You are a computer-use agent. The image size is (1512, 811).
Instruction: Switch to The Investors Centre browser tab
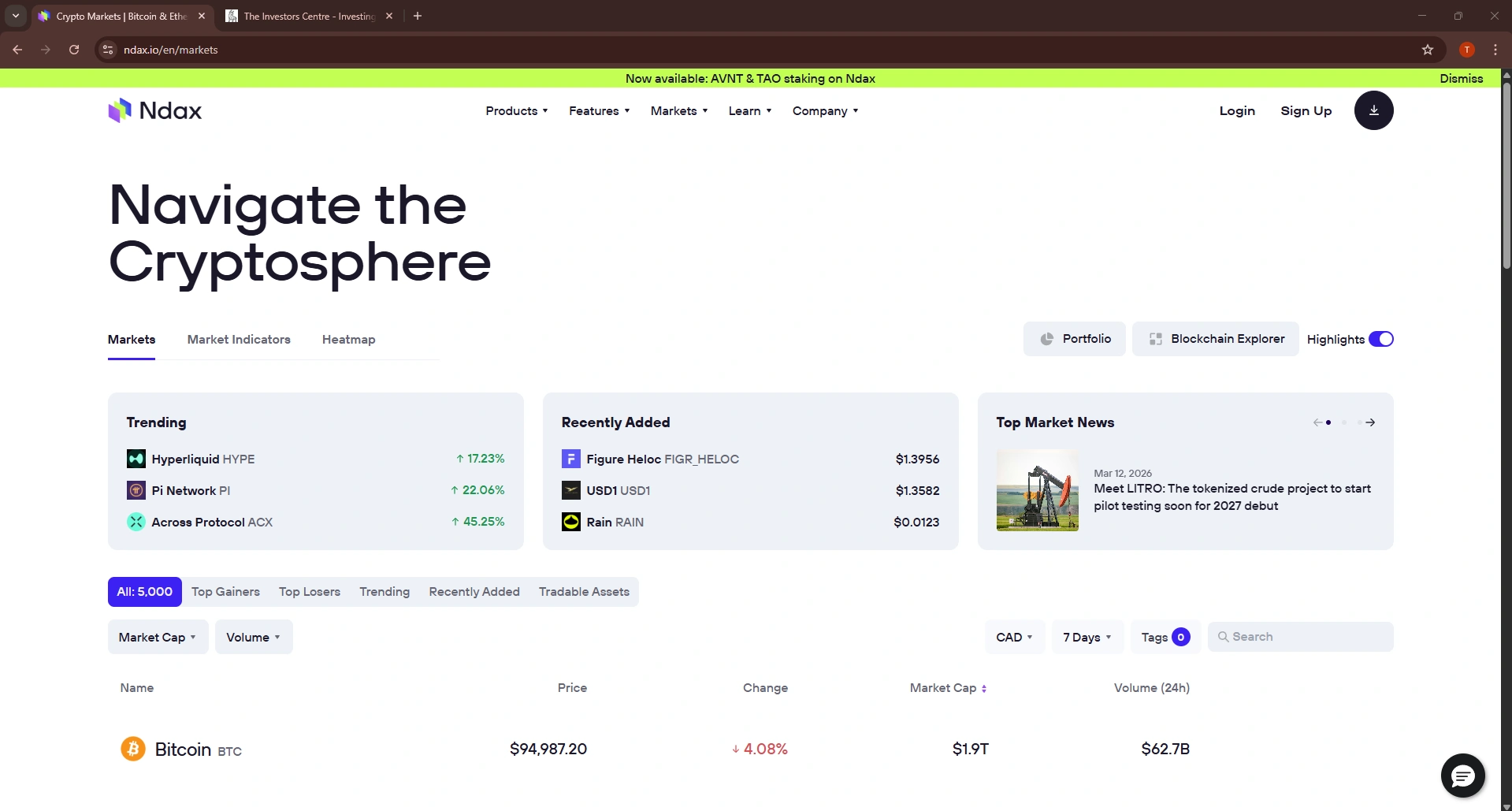(309, 16)
